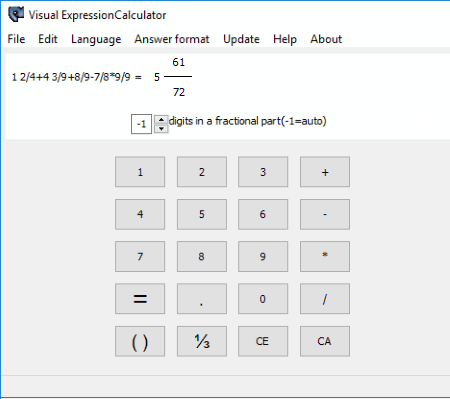Click the multiply asterisk key

point(325,257)
